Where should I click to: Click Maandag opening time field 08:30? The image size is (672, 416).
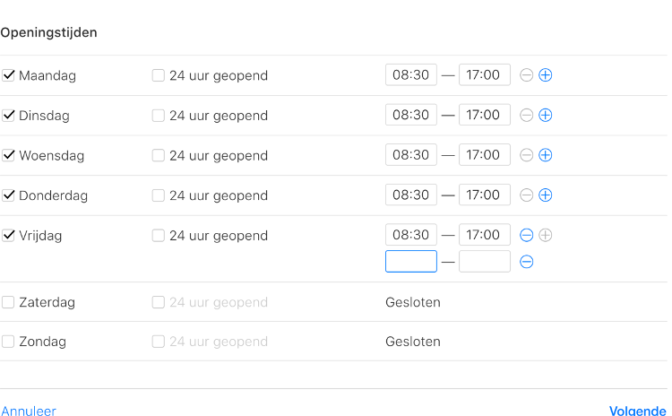pyautogui.click(x=411, y=75)
